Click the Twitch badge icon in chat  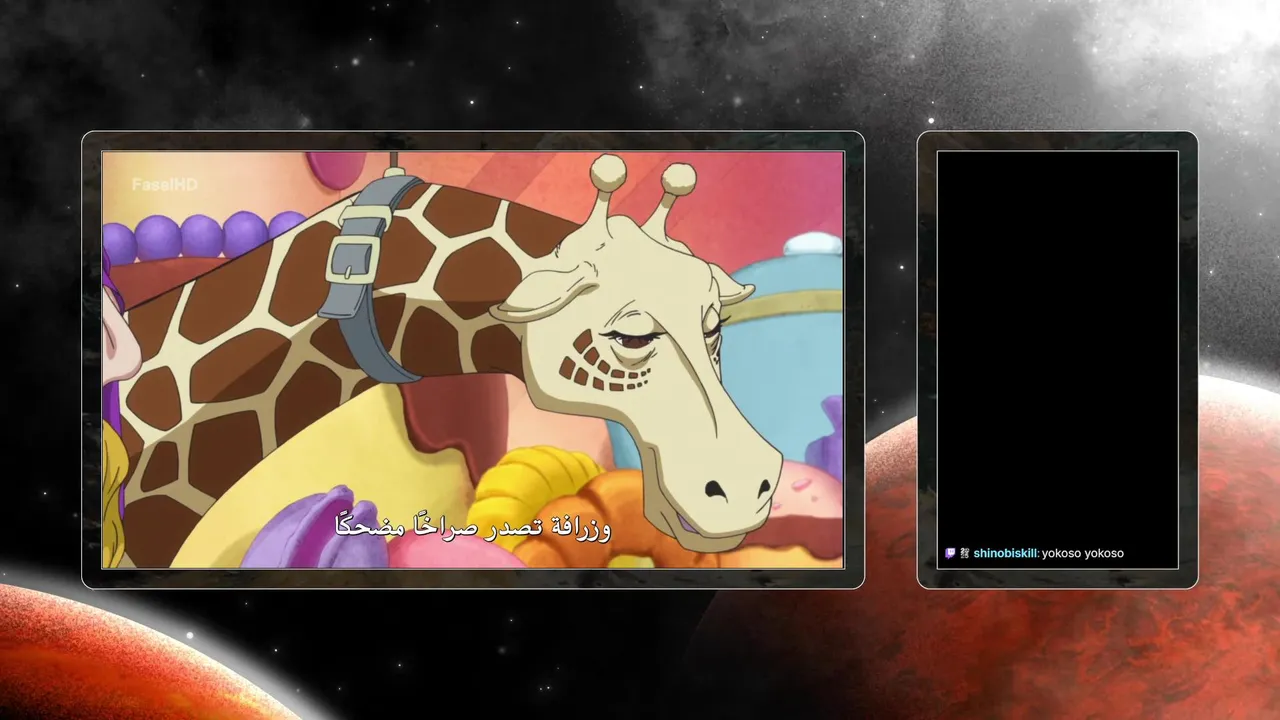pos(950,553)
